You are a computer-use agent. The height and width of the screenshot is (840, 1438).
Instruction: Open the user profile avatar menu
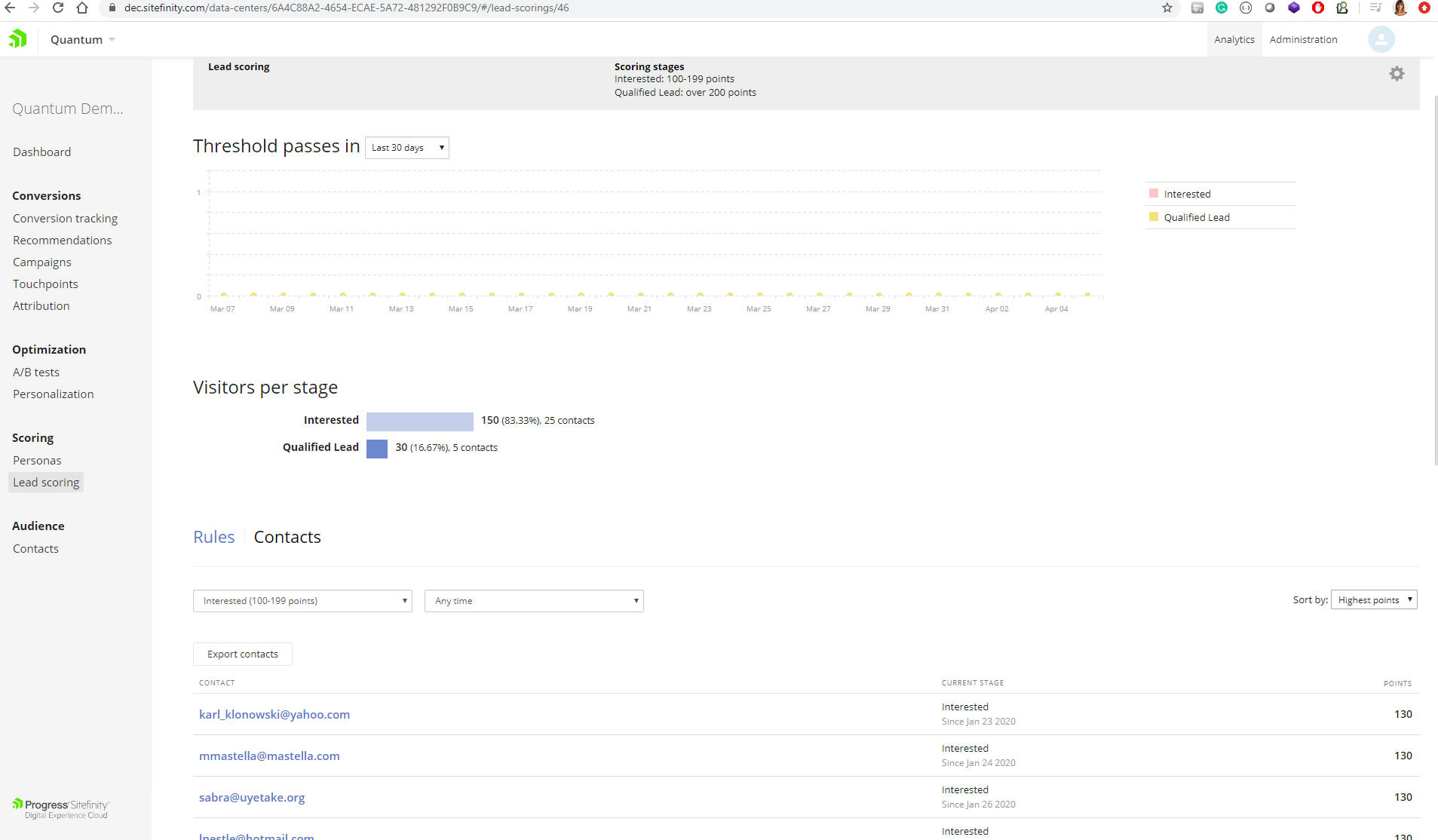coord(1380,38)
